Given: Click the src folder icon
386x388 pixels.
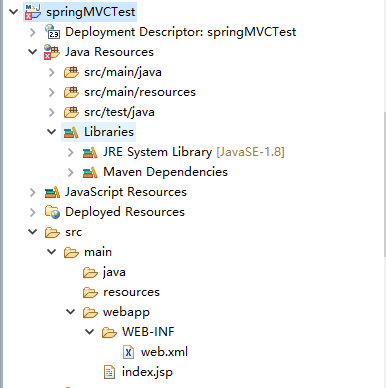Looking at the screenshot, I should pyautogui.click(x=52, y=232).
